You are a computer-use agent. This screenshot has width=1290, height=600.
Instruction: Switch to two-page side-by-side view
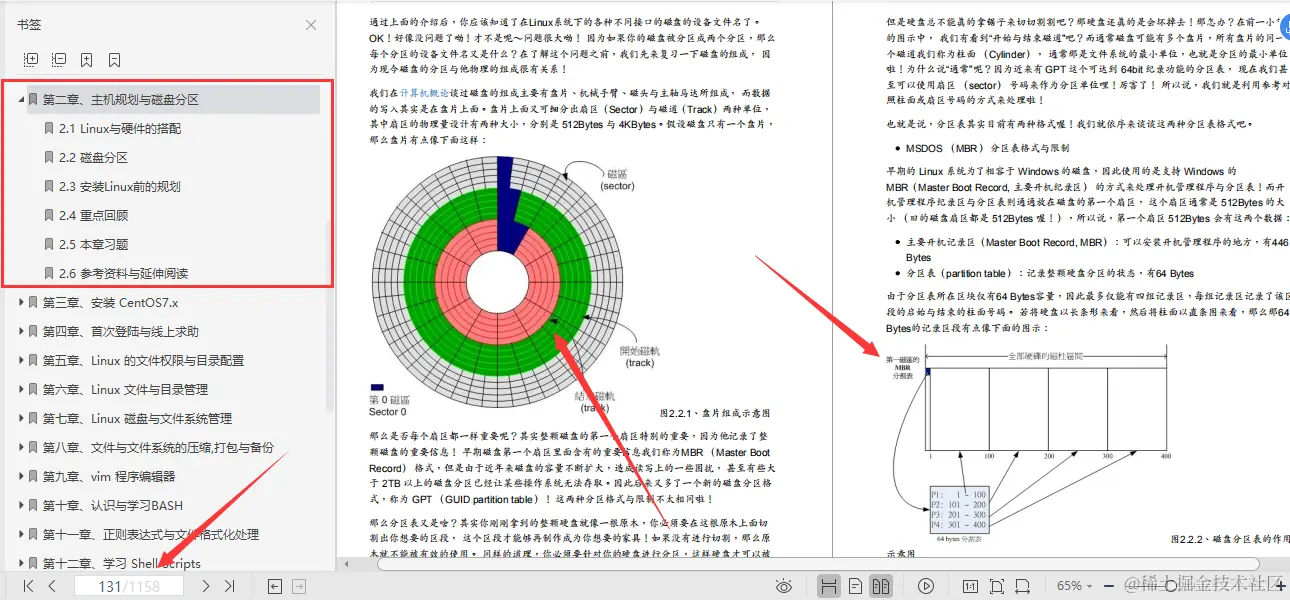coord(881,586)
